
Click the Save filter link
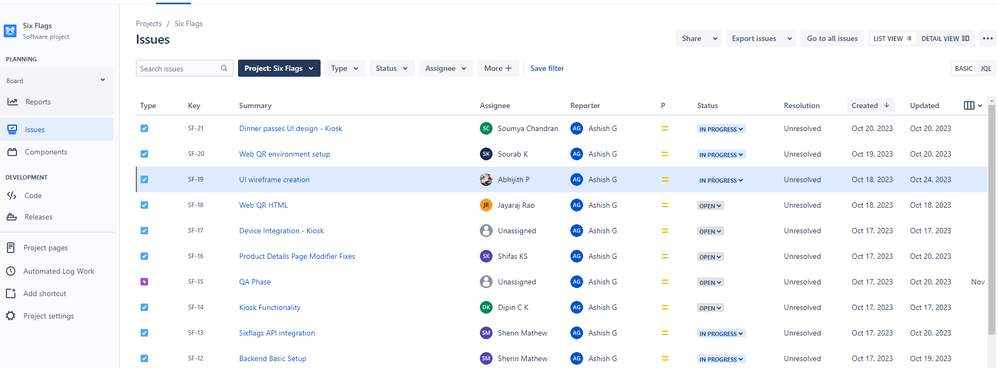(547, 68)
